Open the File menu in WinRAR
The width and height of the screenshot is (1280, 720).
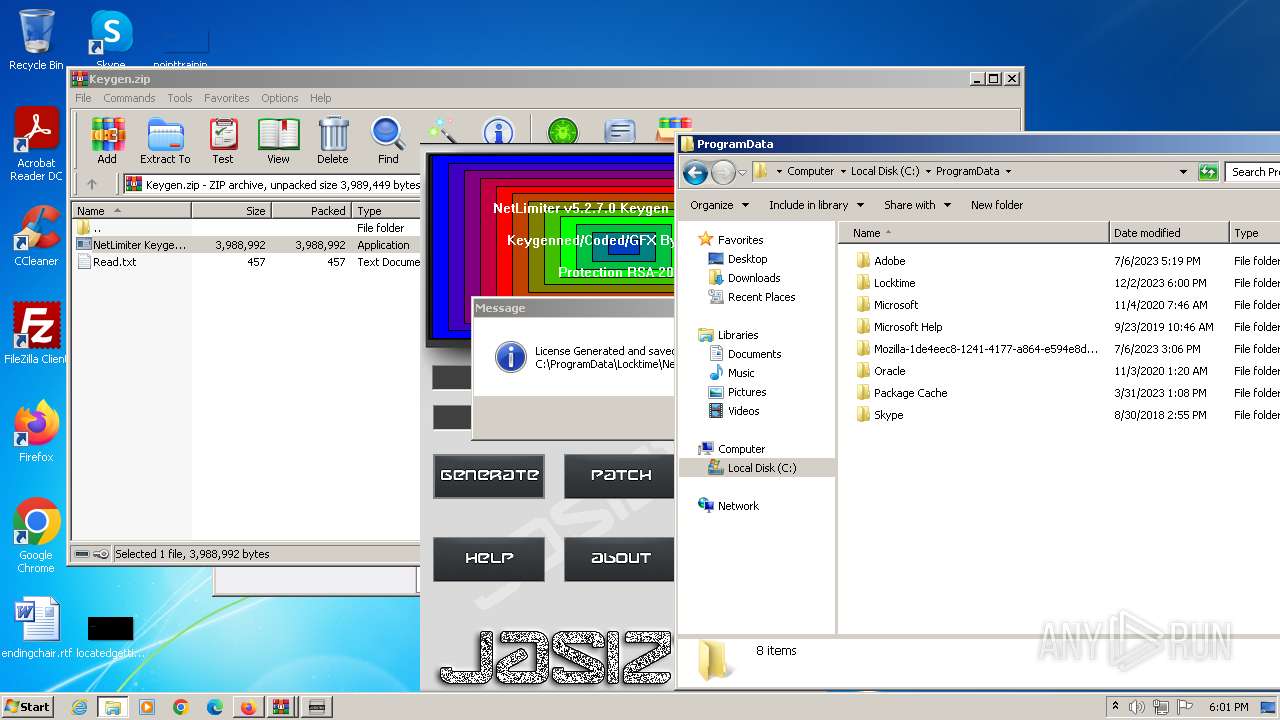[83, 98]
